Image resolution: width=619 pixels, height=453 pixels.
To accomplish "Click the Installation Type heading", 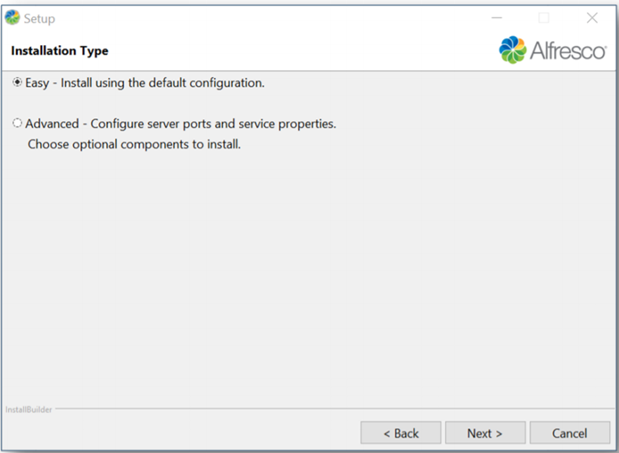I will 59,51.
